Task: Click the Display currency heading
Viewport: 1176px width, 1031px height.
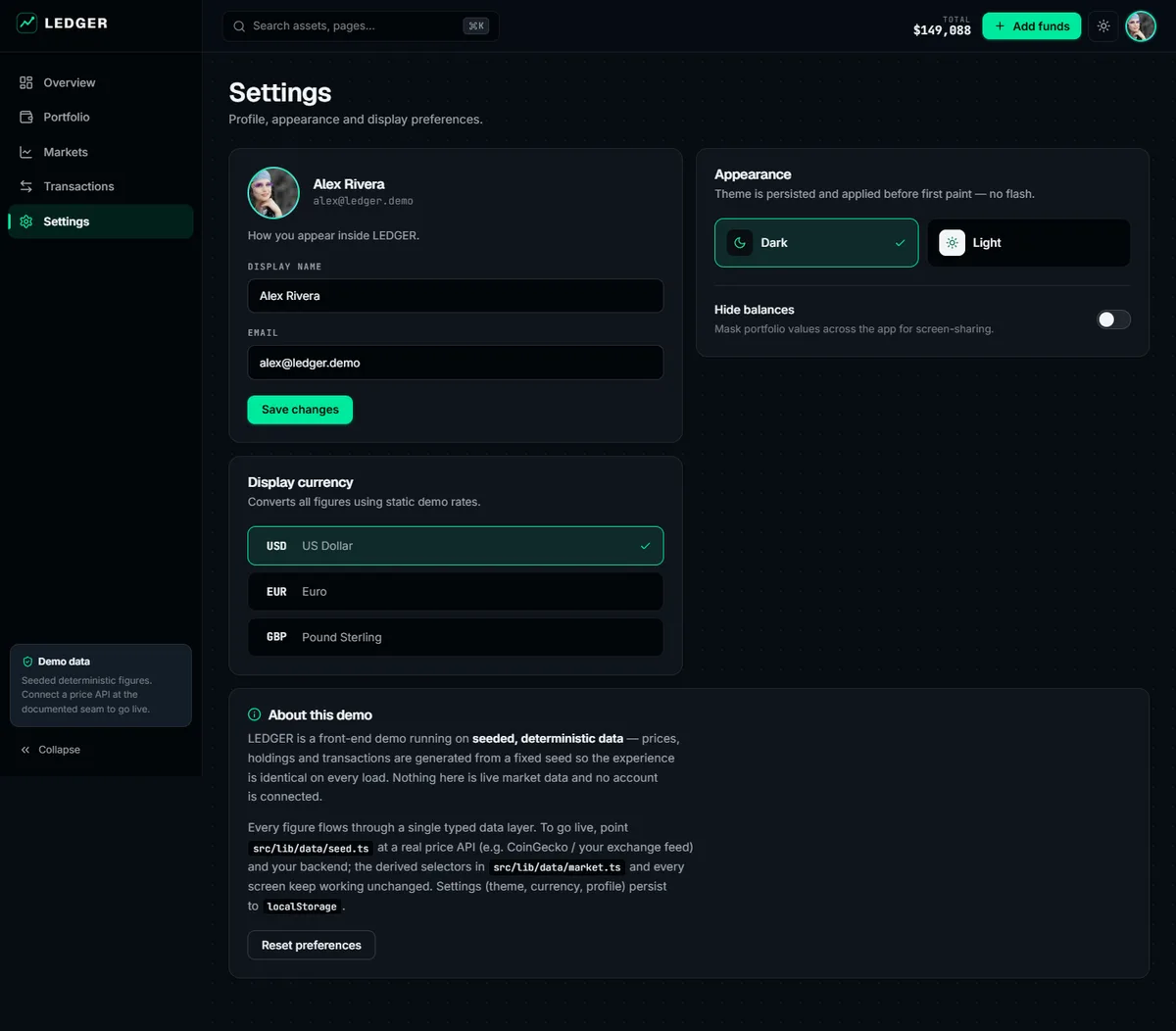Action: [x=301, y=482]
